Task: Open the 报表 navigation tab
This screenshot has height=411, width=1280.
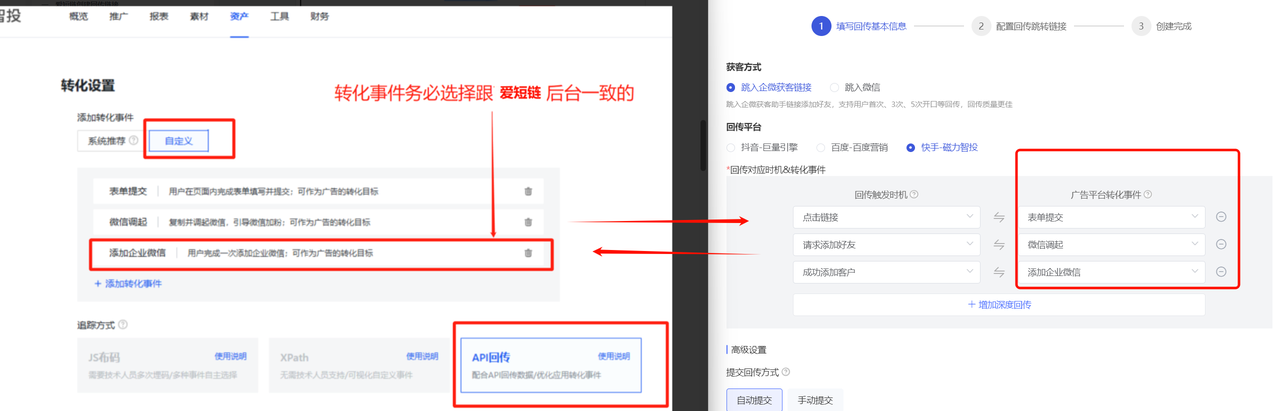Action: pos(159,17)
